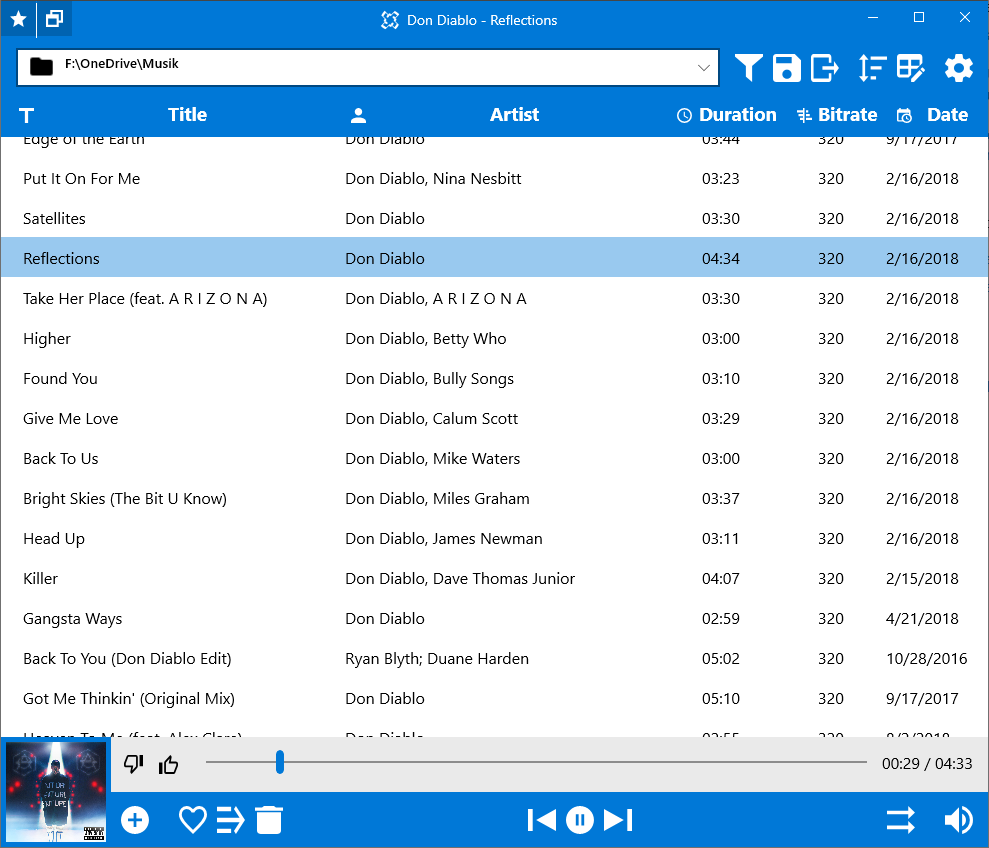Open the music folder path dropdown
This screenshot has width=989, height=848.
pos(705,67)
